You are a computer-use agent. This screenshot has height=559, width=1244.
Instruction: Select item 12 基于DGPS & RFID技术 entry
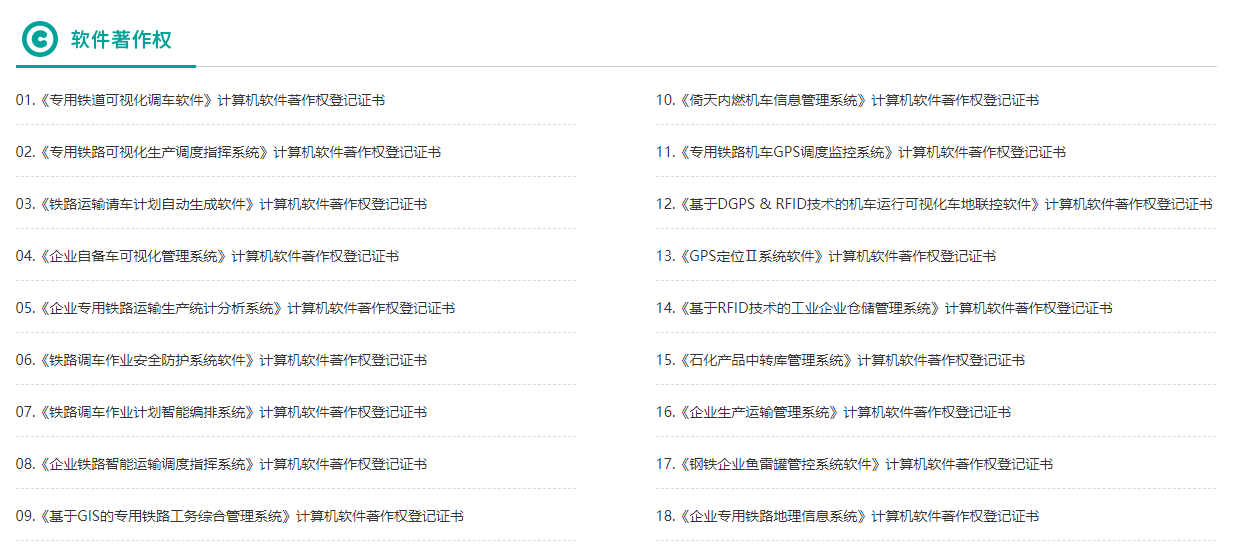(x=934, y=204)
